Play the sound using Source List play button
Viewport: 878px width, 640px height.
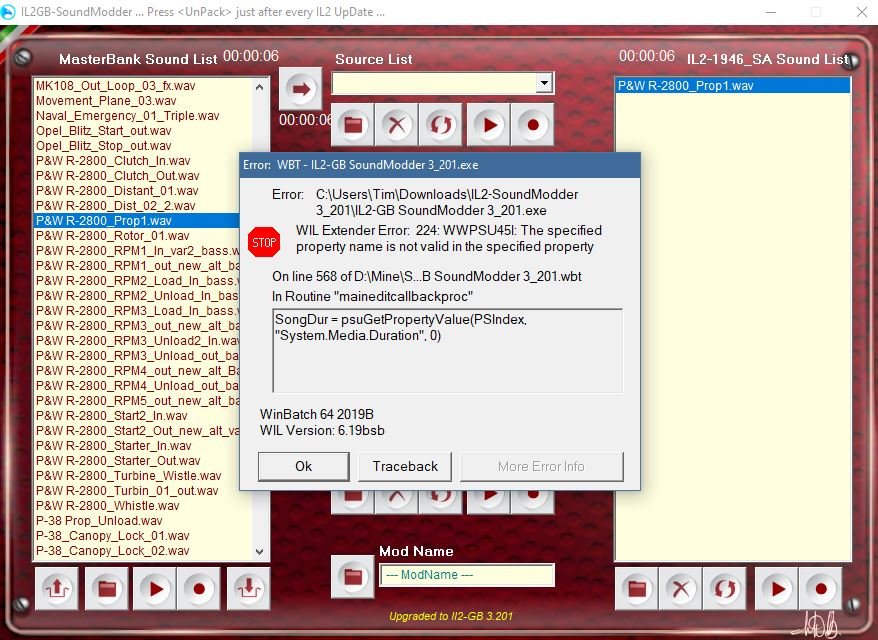coord(489,124)
